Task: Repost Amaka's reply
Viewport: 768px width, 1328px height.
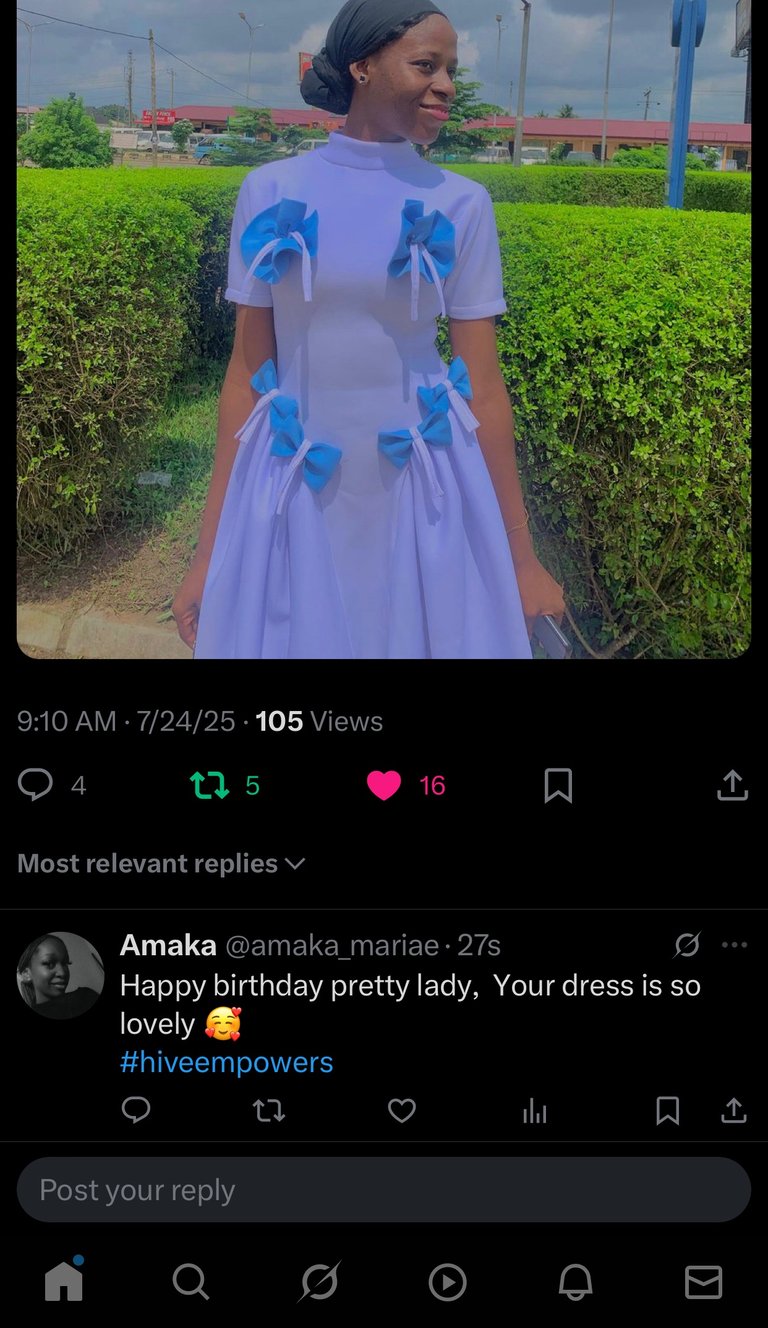Action: click(269, 1110)
